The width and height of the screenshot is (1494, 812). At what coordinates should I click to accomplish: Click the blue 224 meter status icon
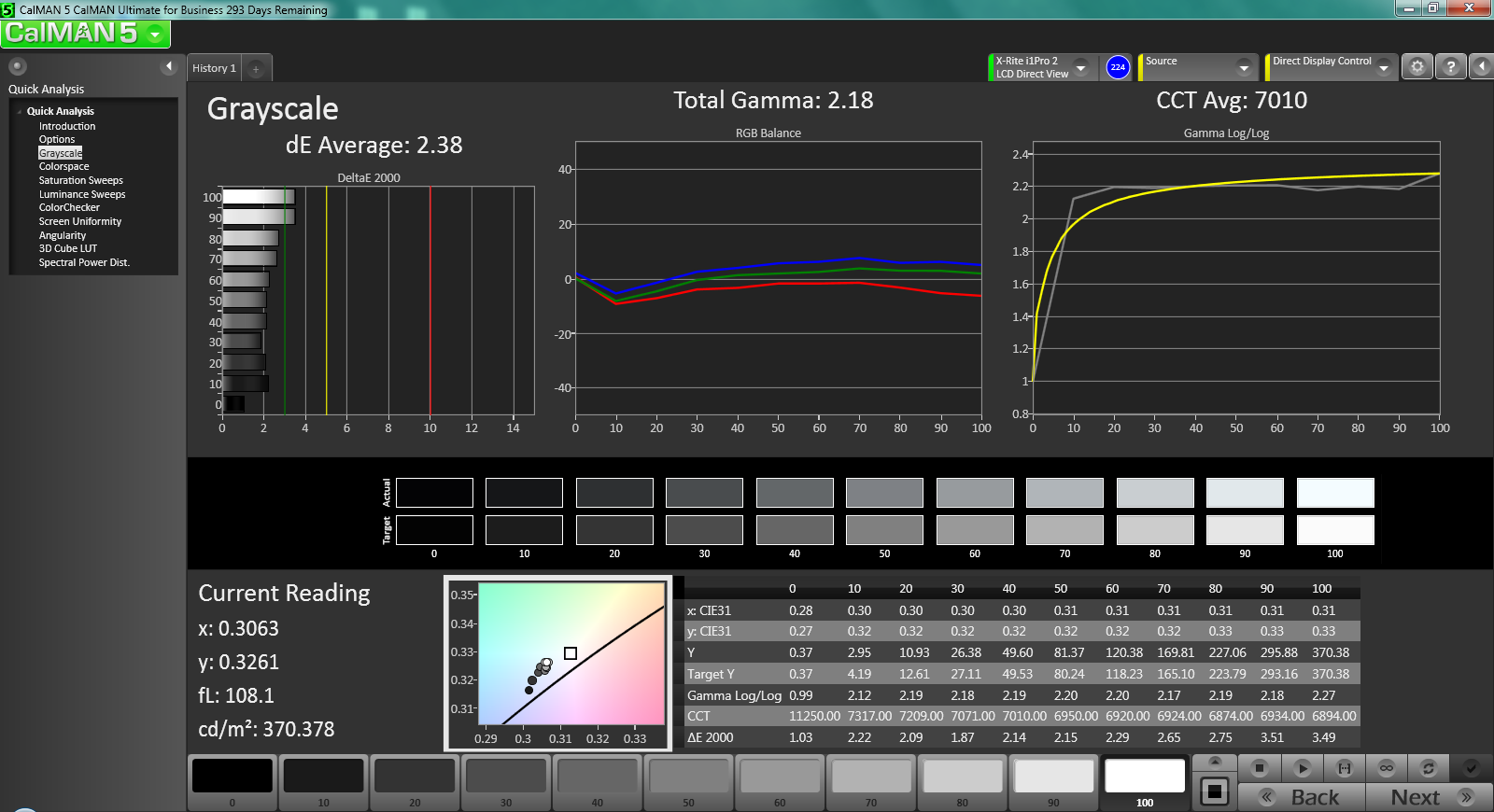pos(1118,67)
